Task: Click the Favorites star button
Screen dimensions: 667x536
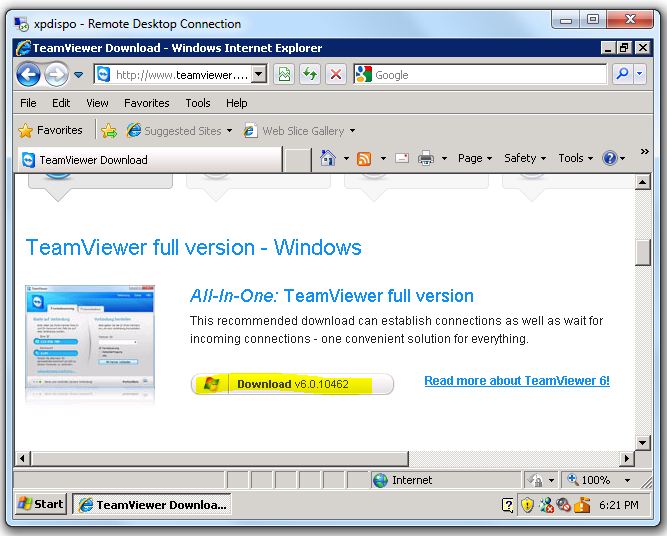Action: tap(51, 130)
